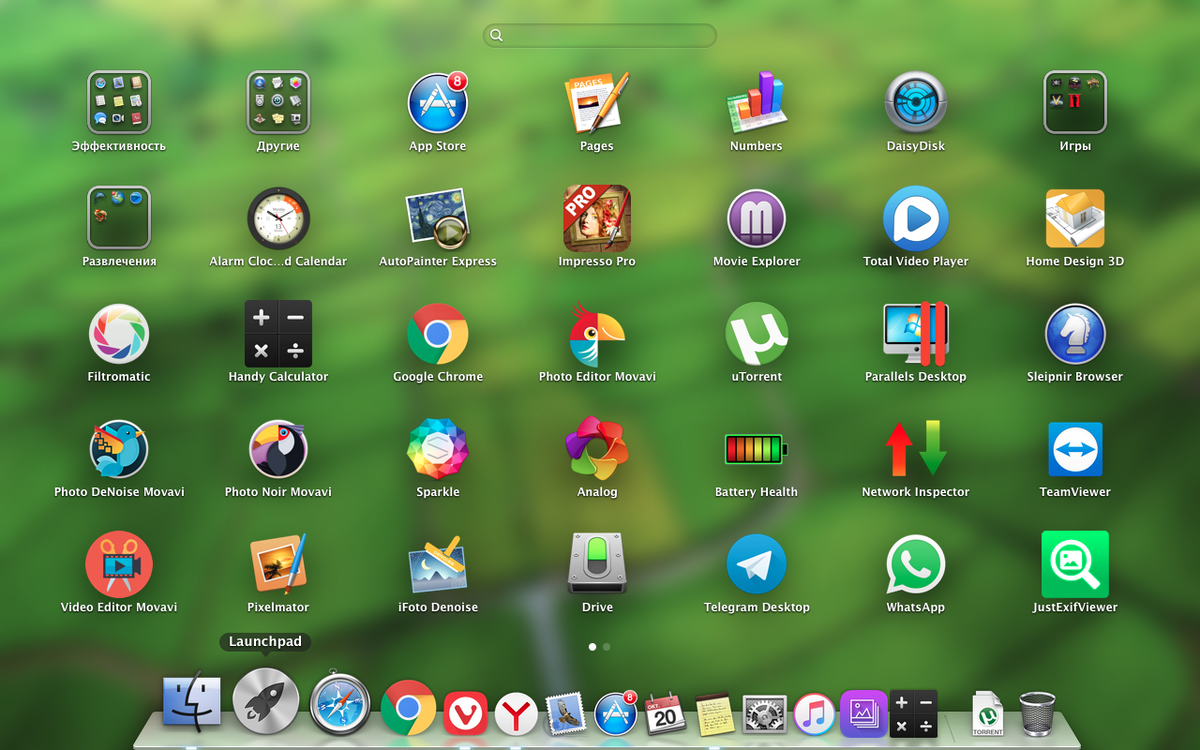This screenshot has height=750, width=1200.
Task: Launch Alarm Clock and Calendar app
Action: [278, 217]
